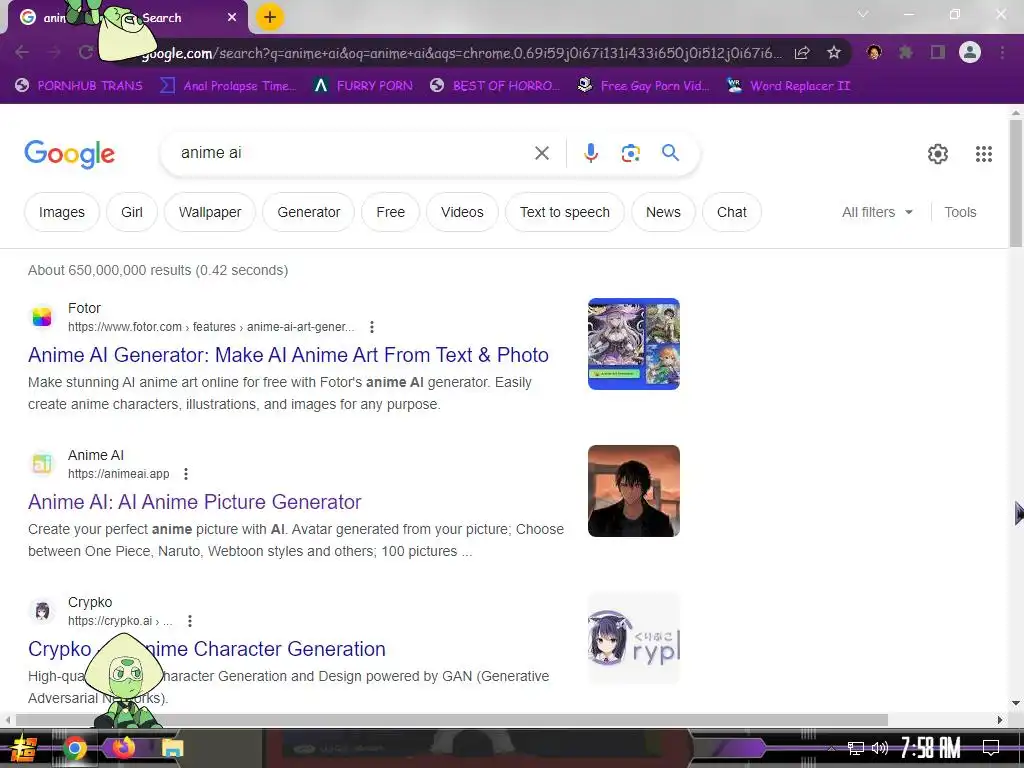Image resolution: width=1024 pixels, height=768 pixels.
Task: Open the Word Replacer II bookmark
Action: pos(788,86)
